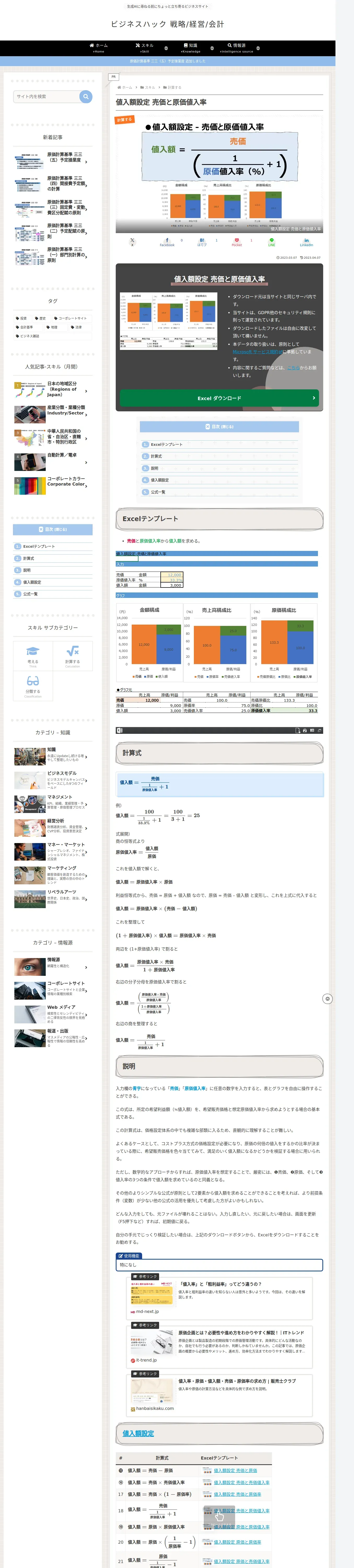
Task: Click the Excel ダウンロード green button
Action: coord(219,398)
